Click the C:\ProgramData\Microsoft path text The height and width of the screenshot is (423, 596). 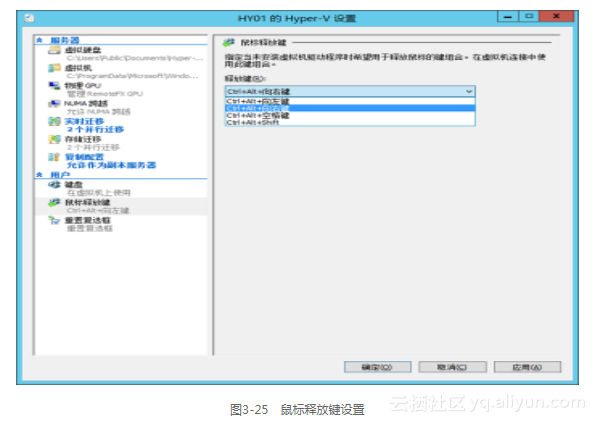tap(132, 76)
